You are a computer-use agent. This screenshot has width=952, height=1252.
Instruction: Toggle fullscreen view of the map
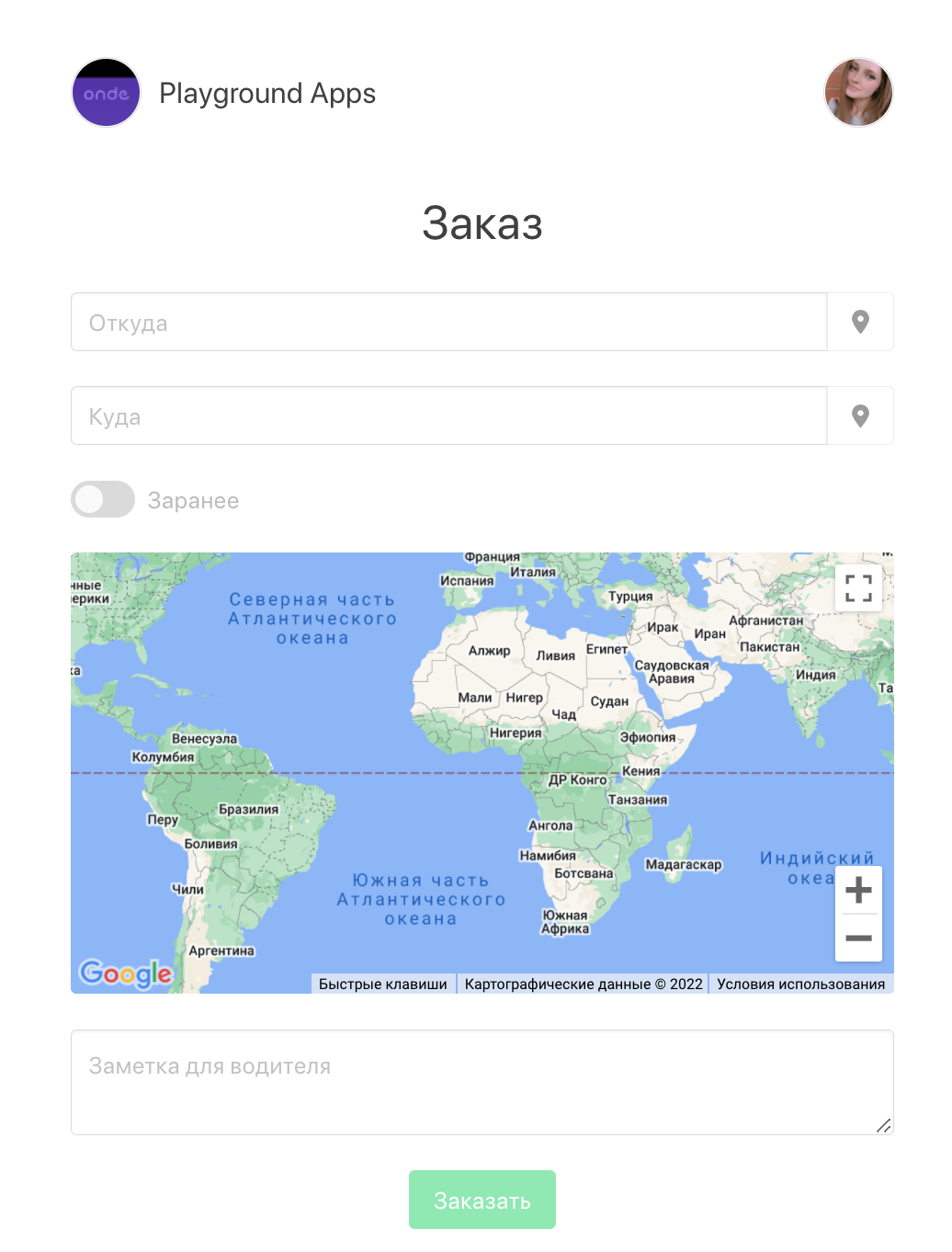point(858,588)
